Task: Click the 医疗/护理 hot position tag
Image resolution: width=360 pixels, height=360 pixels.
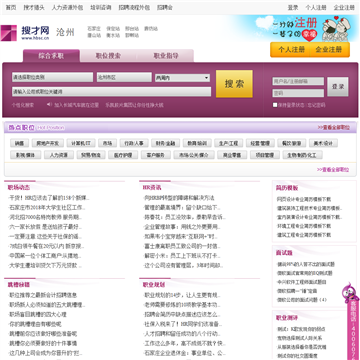Action: (x=122, y=155)
